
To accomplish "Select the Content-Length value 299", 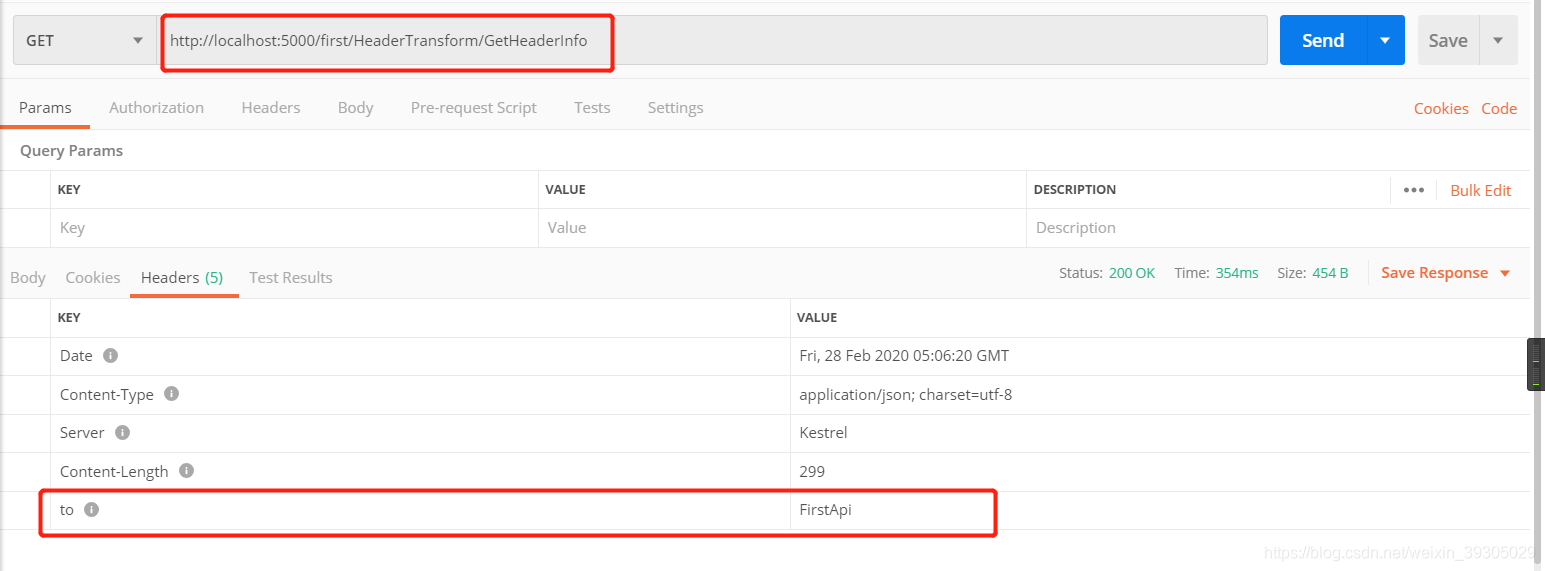I will [x=812, y=471].
